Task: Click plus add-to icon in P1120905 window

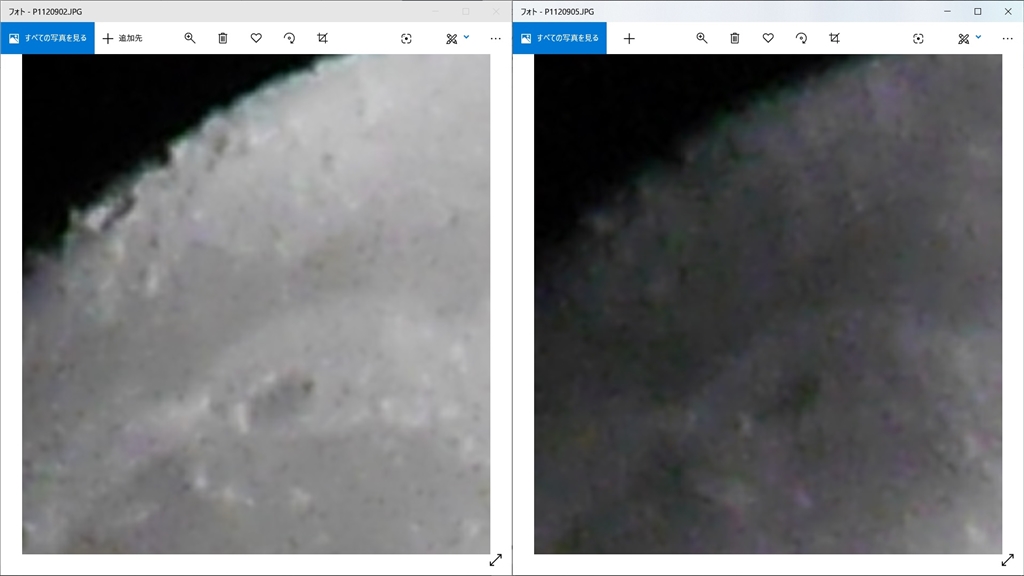Action: point(629,39)
